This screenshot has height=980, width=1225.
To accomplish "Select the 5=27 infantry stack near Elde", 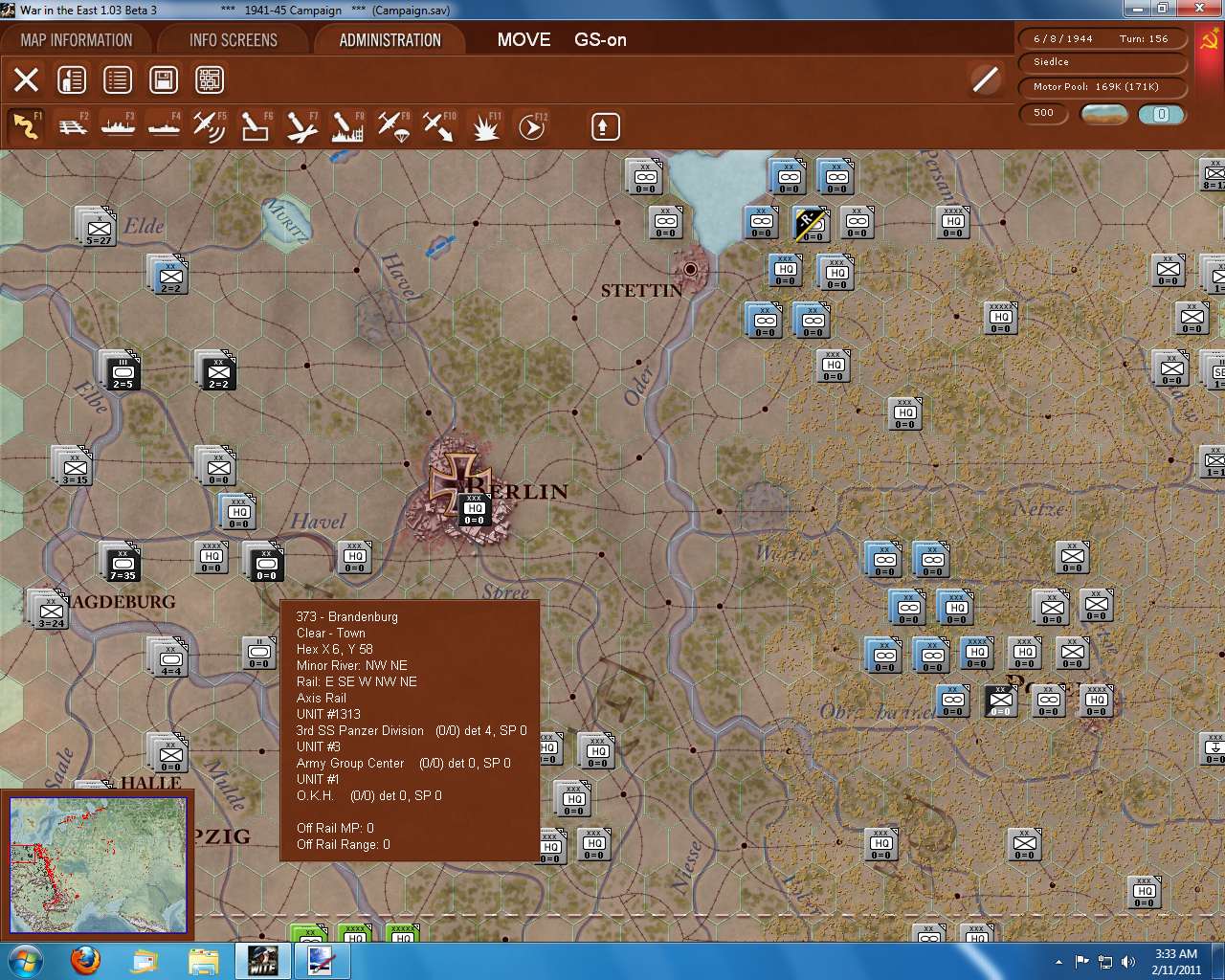I will coord(98,227).
